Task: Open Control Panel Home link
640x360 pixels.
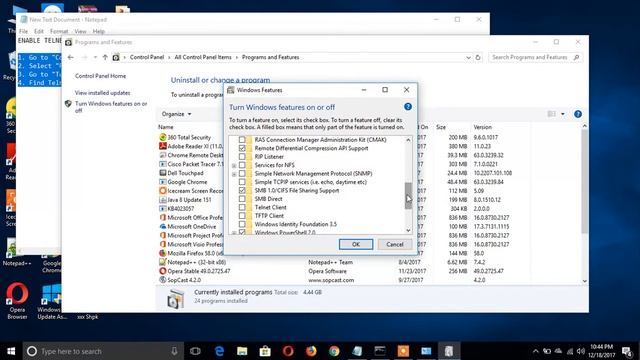Action: pyautogui.click(x=100, y=76)
